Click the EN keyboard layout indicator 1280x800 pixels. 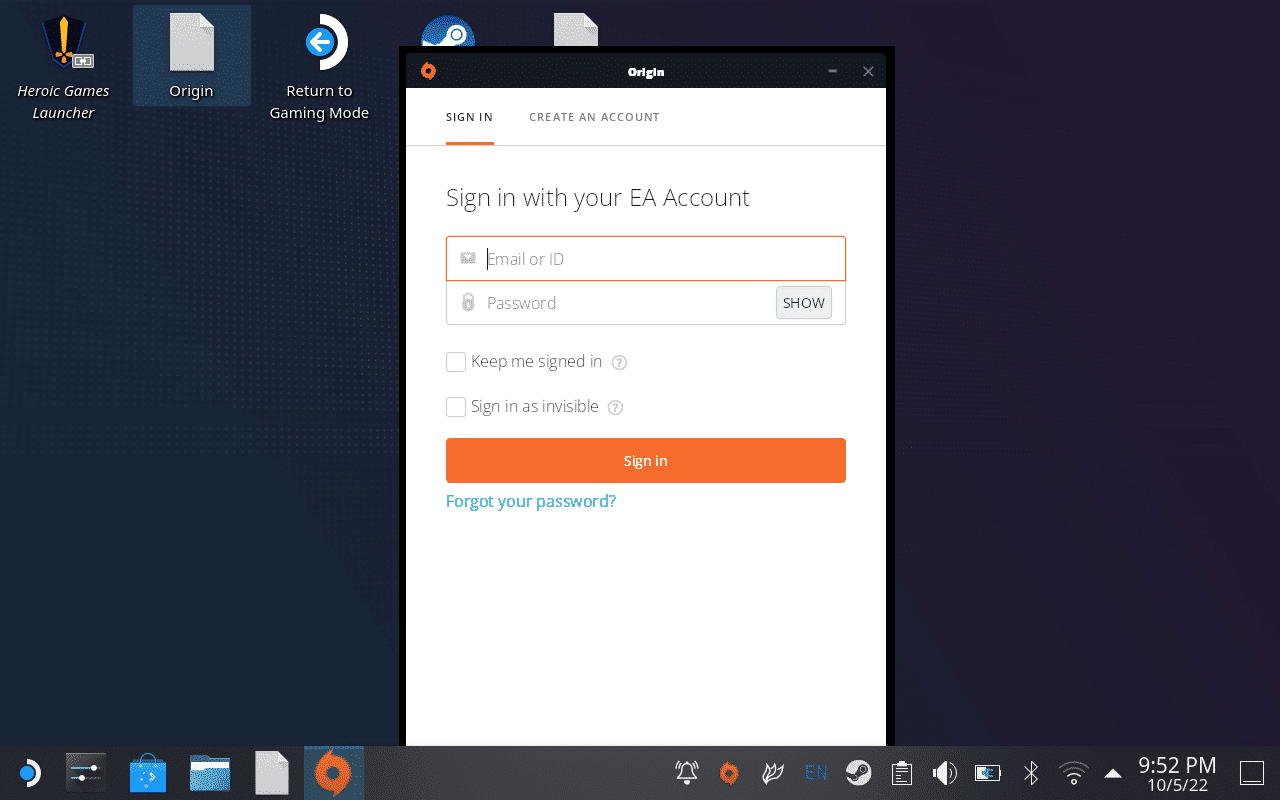[x=816, y=772]
